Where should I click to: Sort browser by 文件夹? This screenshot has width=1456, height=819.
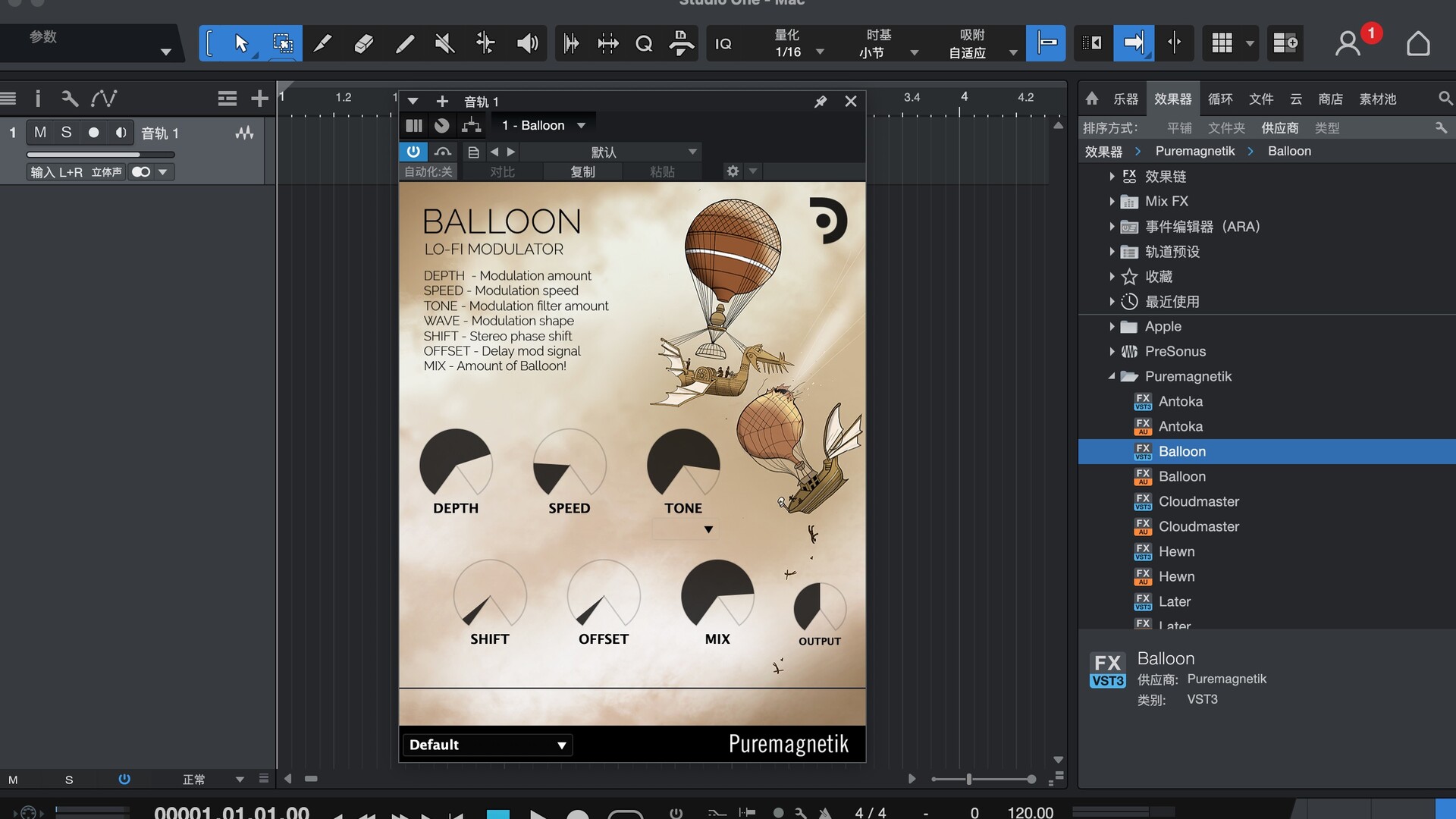(x=1226, y=128)
